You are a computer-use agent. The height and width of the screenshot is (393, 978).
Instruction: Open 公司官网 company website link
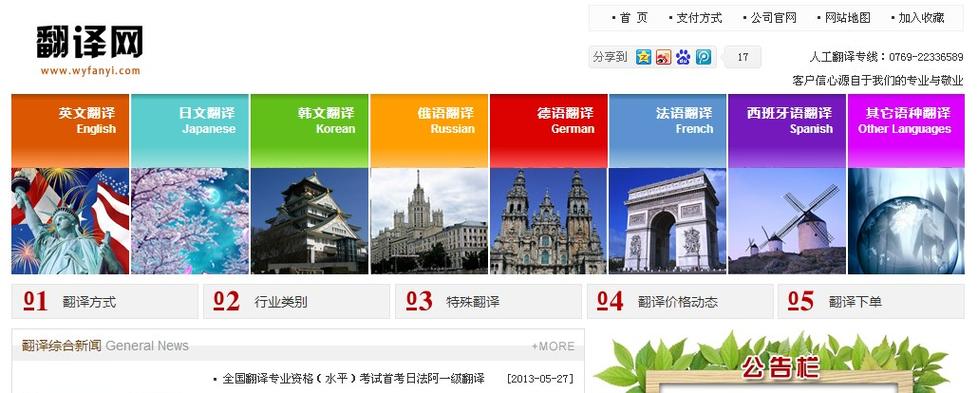pos(770,18)
